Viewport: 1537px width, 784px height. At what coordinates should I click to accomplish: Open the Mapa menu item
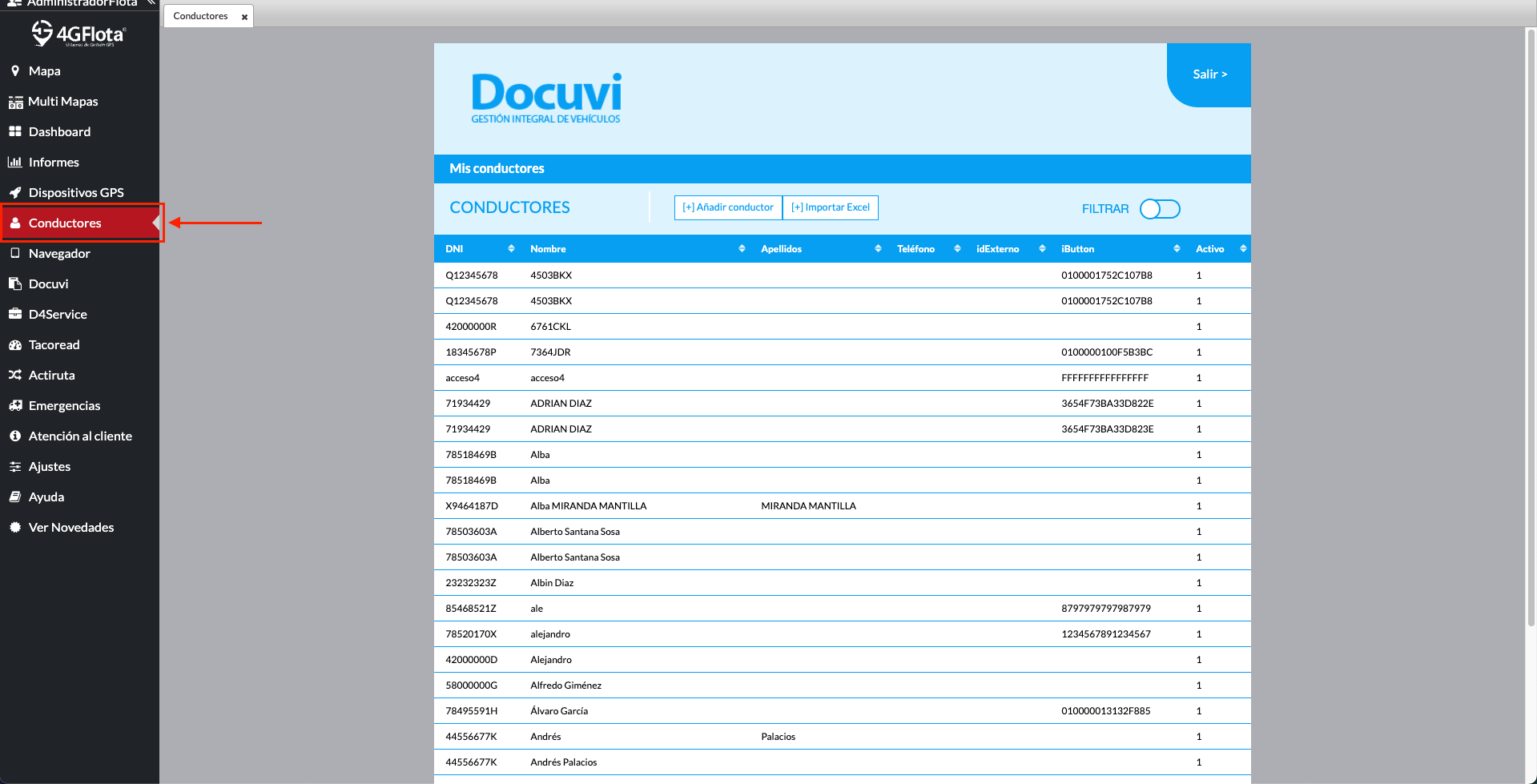tap(79, 70)
